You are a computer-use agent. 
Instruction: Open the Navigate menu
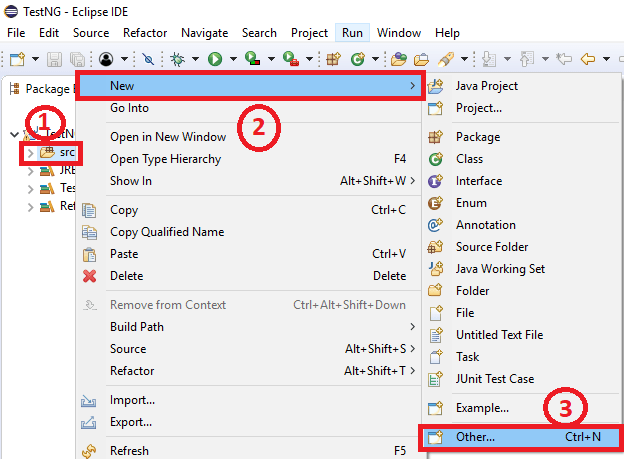coord(205,33)
